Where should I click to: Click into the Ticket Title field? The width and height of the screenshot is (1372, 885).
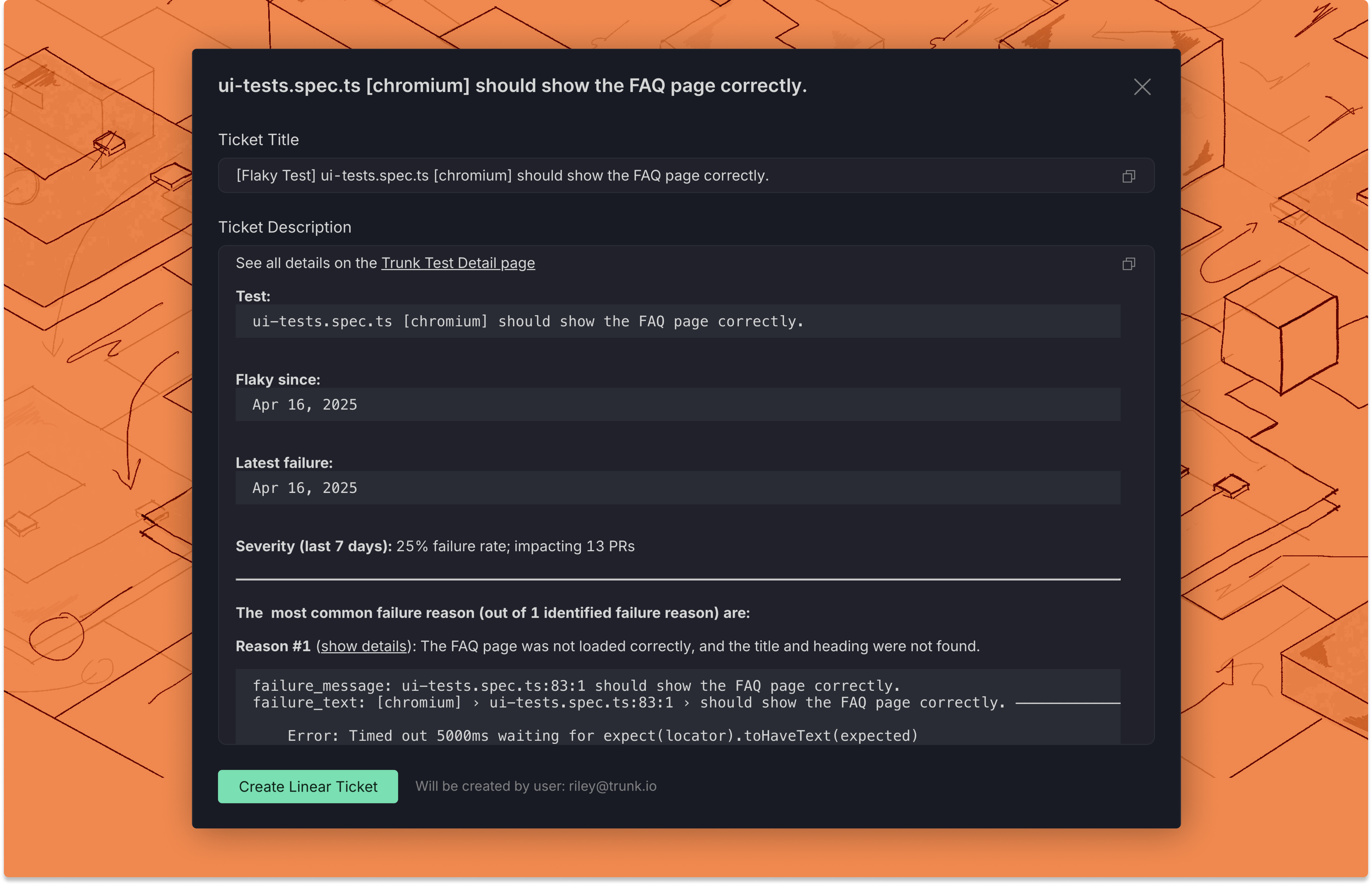686,175
